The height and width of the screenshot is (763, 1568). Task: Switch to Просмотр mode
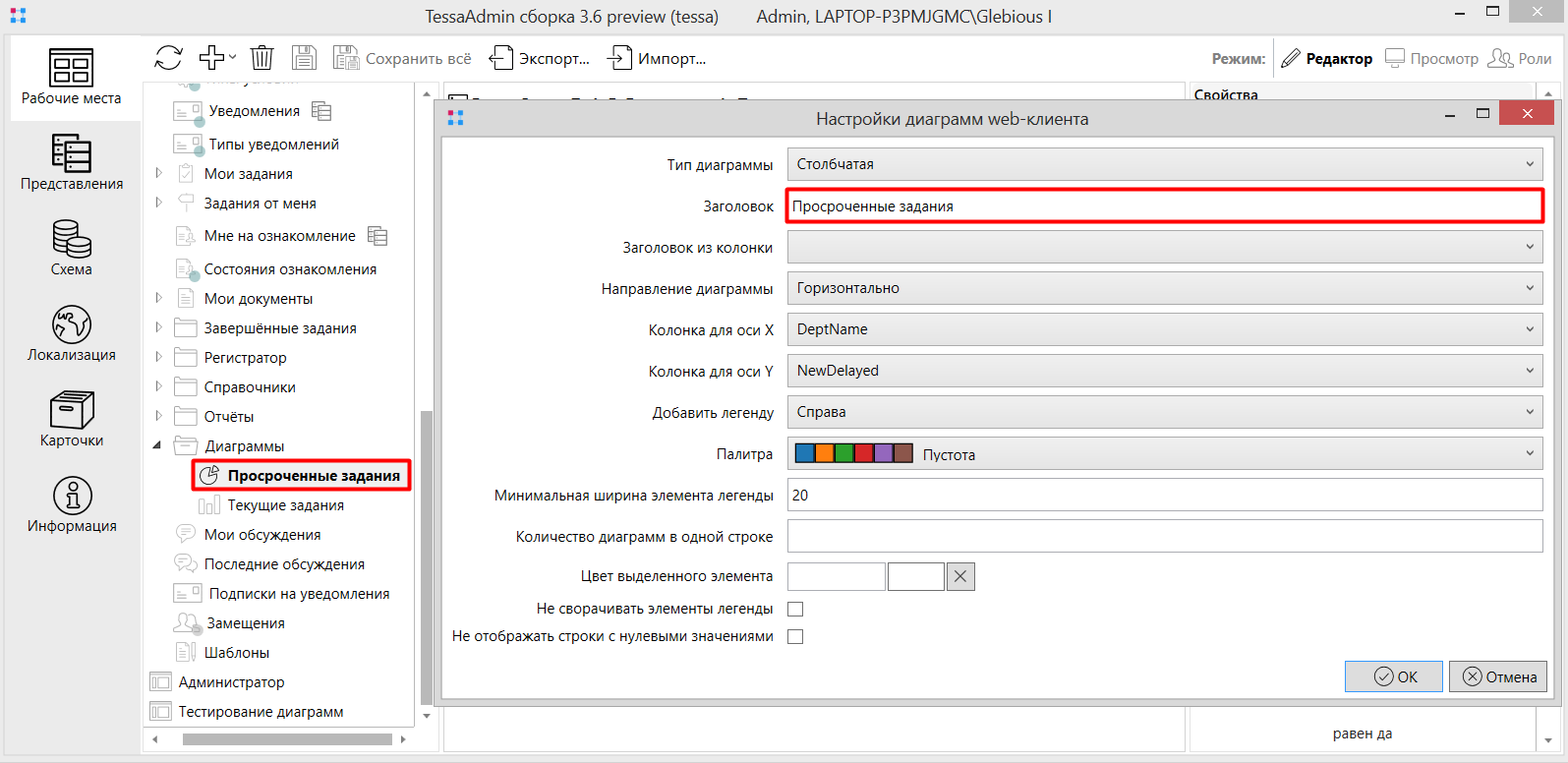click(x=1432, y=59)
